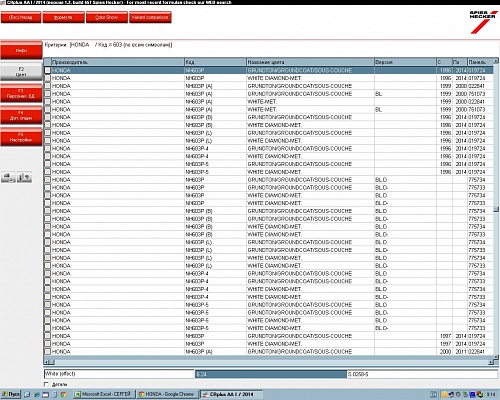
Task: Open Variant comparison
Action: [150, 17]
